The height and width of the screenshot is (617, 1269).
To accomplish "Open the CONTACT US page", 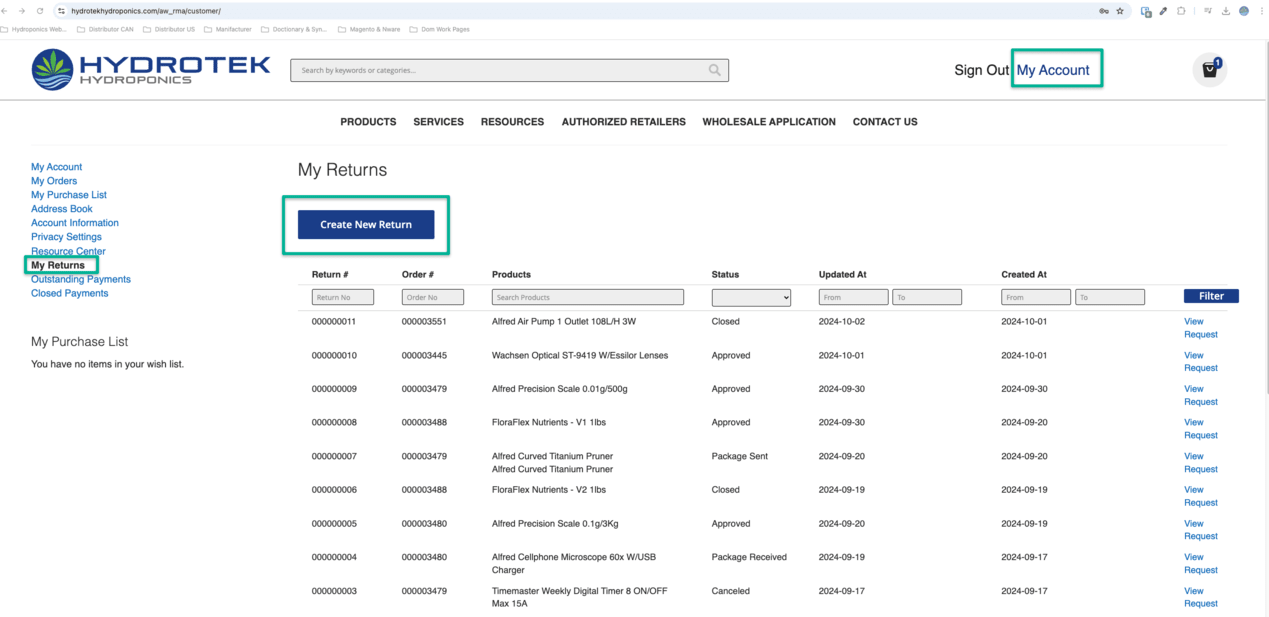I will [885, 122].
